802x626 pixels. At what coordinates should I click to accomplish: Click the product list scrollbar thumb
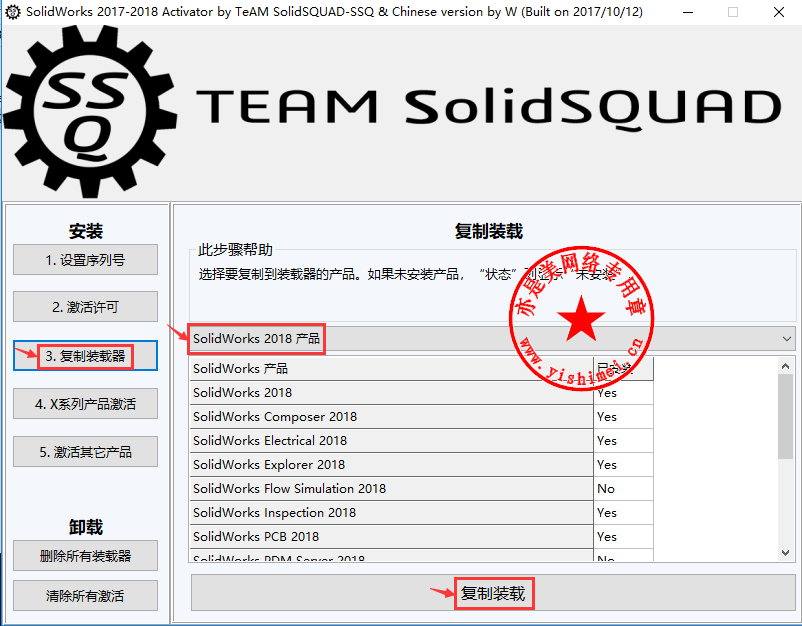point(786,416)
